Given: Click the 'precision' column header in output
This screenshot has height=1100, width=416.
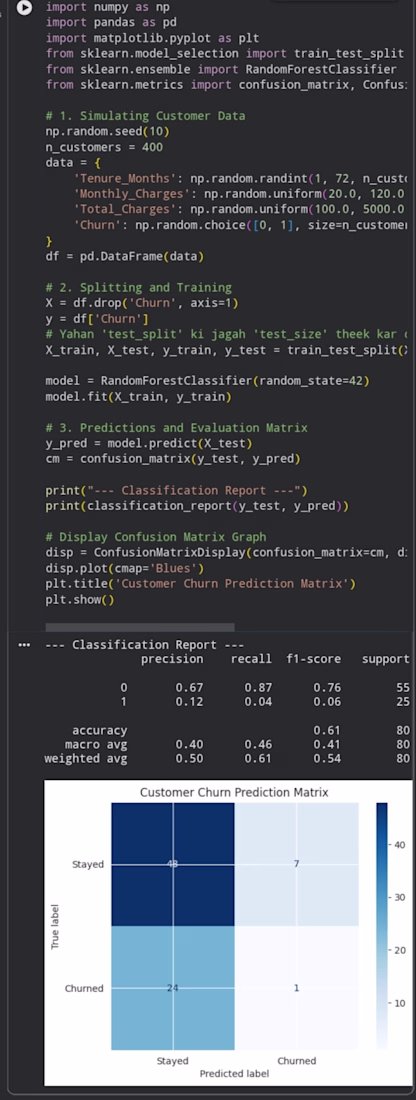Looking at the screenshot, I should coord(172,659).
